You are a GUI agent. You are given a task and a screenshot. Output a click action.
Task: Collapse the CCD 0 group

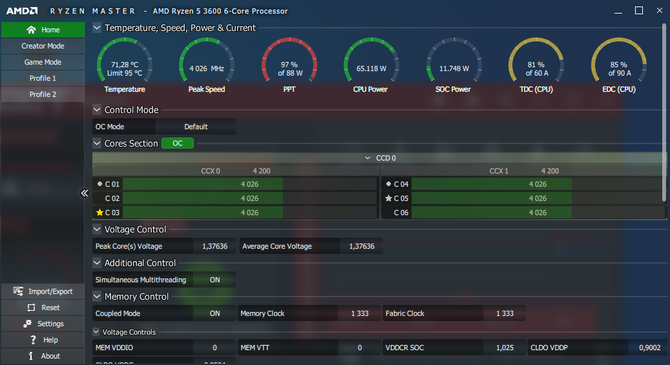[x=367, y=158]
